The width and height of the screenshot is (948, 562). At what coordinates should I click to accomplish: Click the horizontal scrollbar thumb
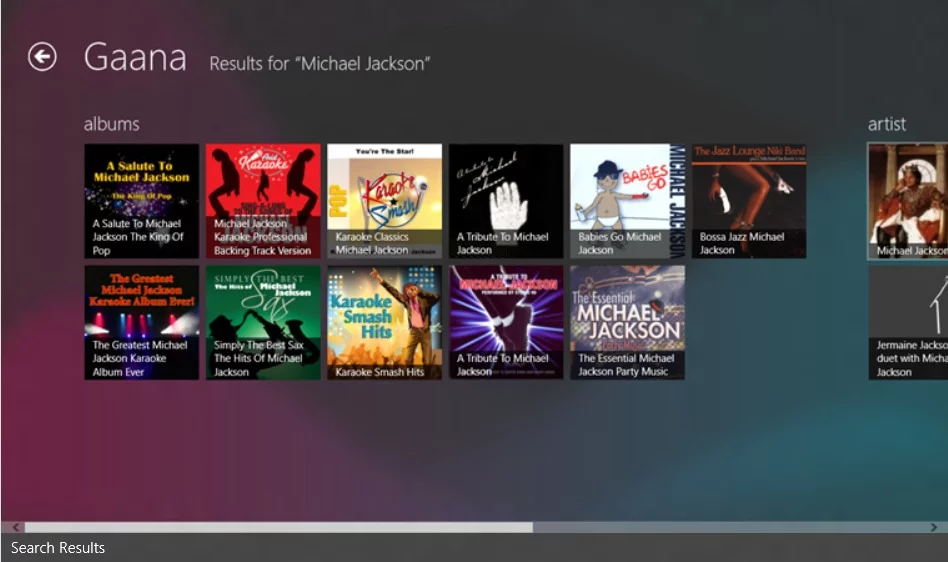(279, 527)
